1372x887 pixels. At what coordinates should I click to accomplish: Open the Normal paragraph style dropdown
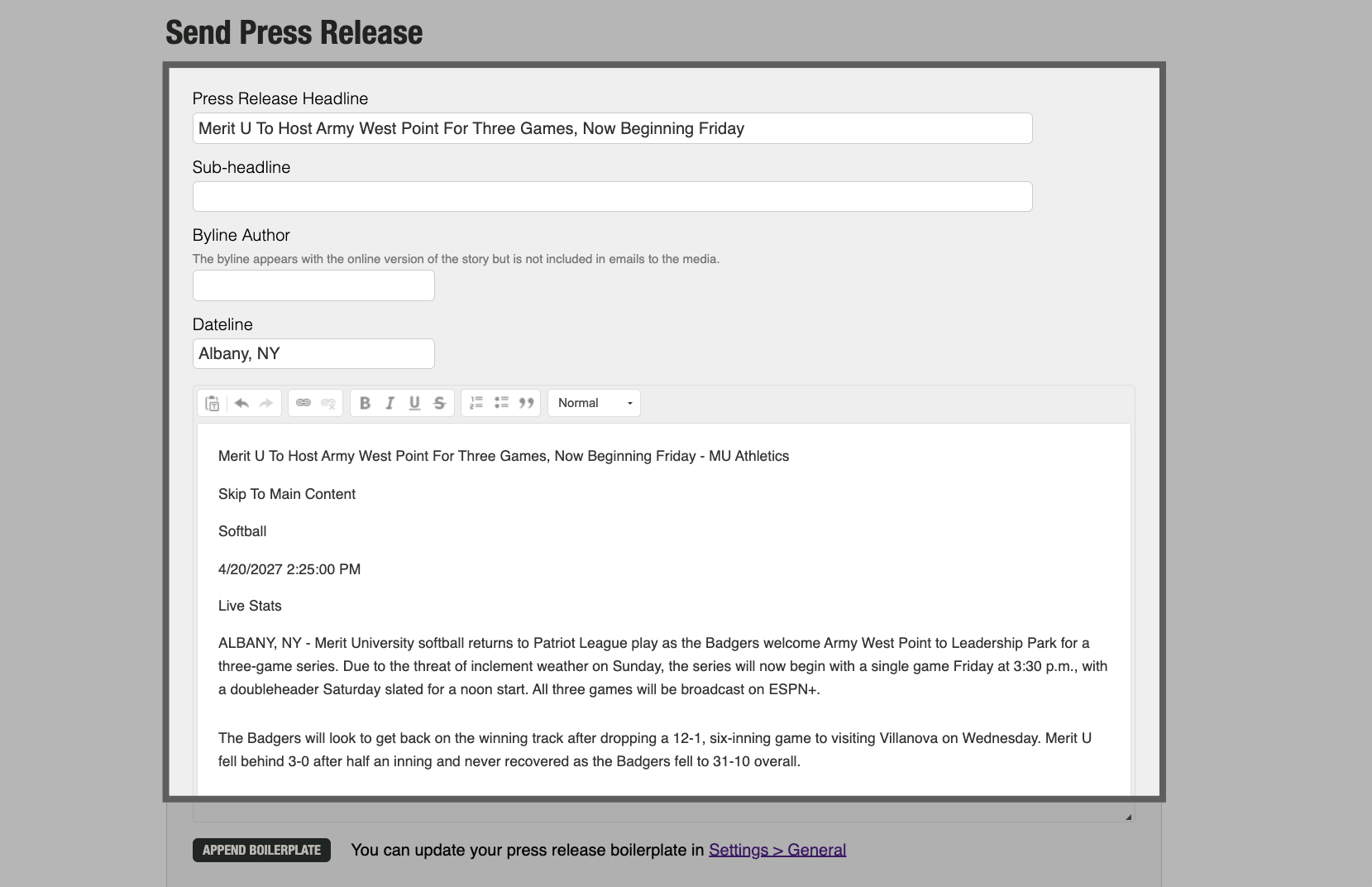point(593,403)
